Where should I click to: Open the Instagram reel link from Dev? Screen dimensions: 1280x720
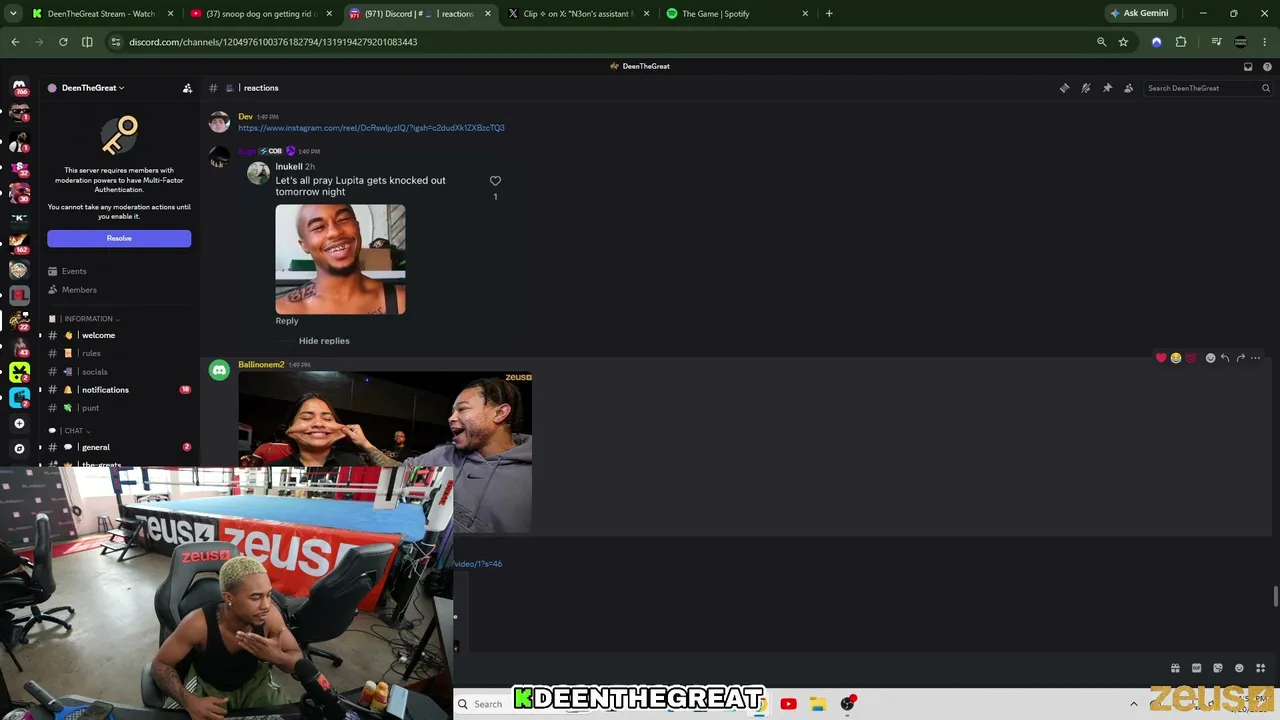click(371, 128)
